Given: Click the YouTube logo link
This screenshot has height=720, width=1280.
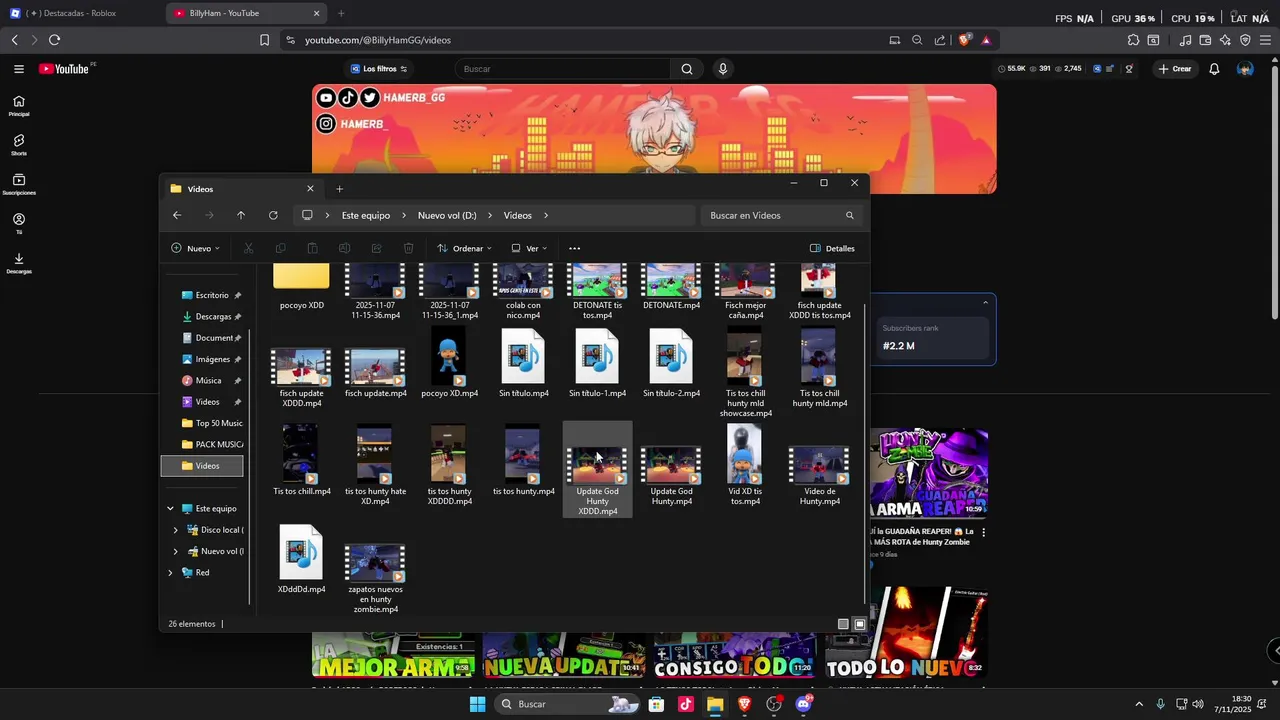Looking at the screenshot, I should pyautogui.click(x=64, y=69).
